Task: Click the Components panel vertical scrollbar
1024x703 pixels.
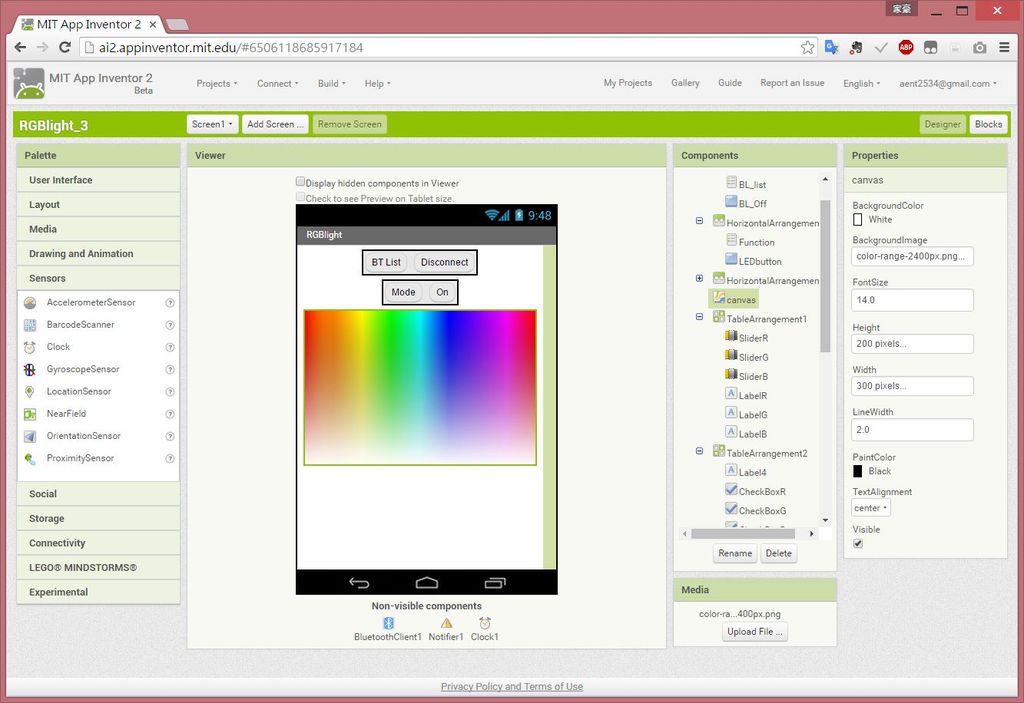Action: pos(825,276)
